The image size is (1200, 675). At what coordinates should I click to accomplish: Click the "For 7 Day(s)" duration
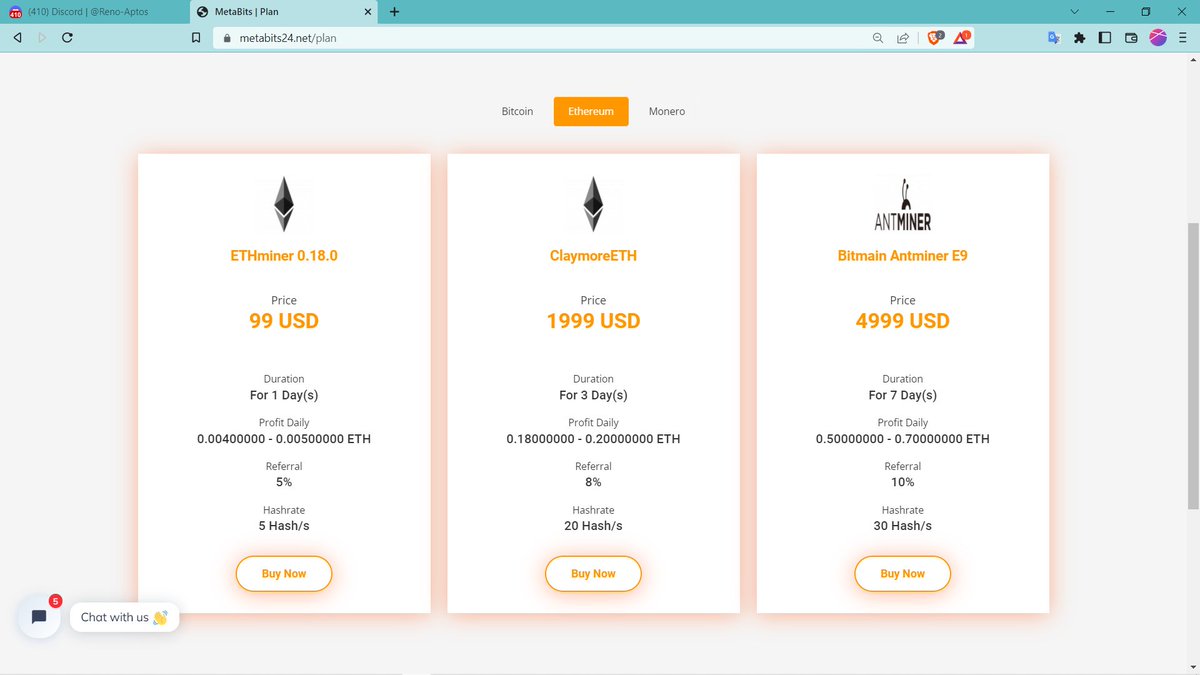(x=902, y=395)
